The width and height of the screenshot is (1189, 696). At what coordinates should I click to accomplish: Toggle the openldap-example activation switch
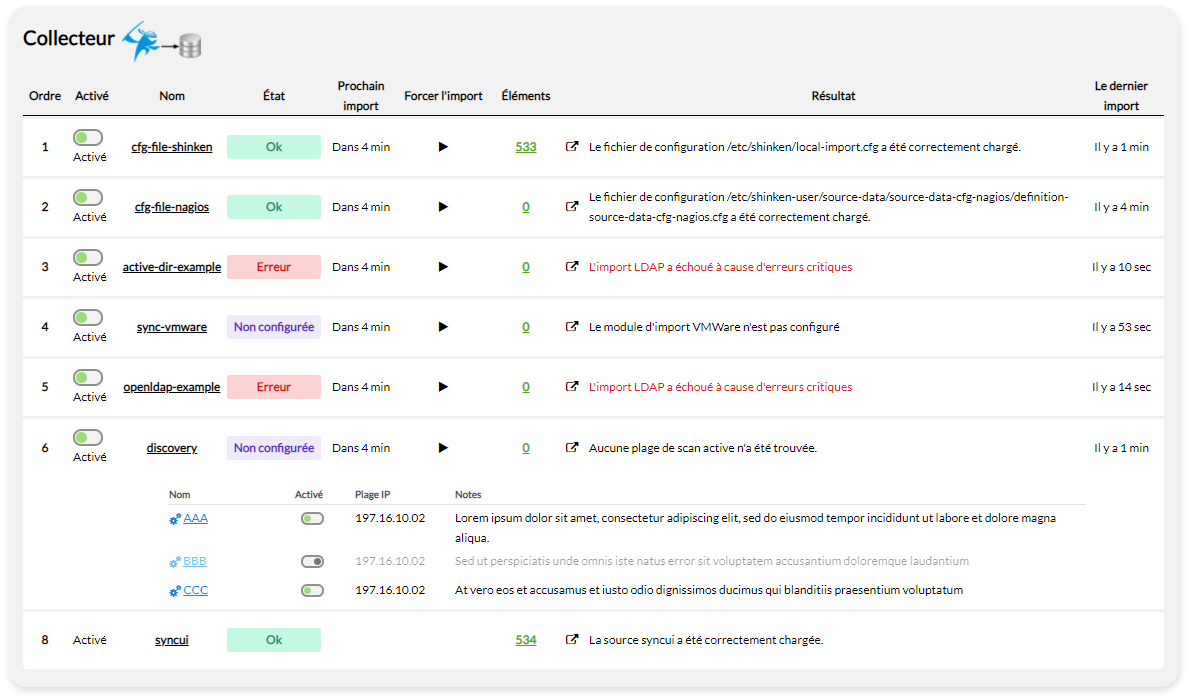click(88, 377)
